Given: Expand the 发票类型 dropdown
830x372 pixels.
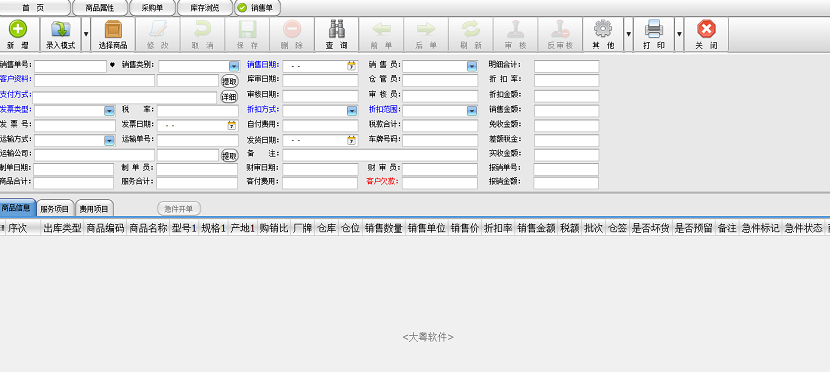Looking at the screenshot, I should click(x=109, y=111).
